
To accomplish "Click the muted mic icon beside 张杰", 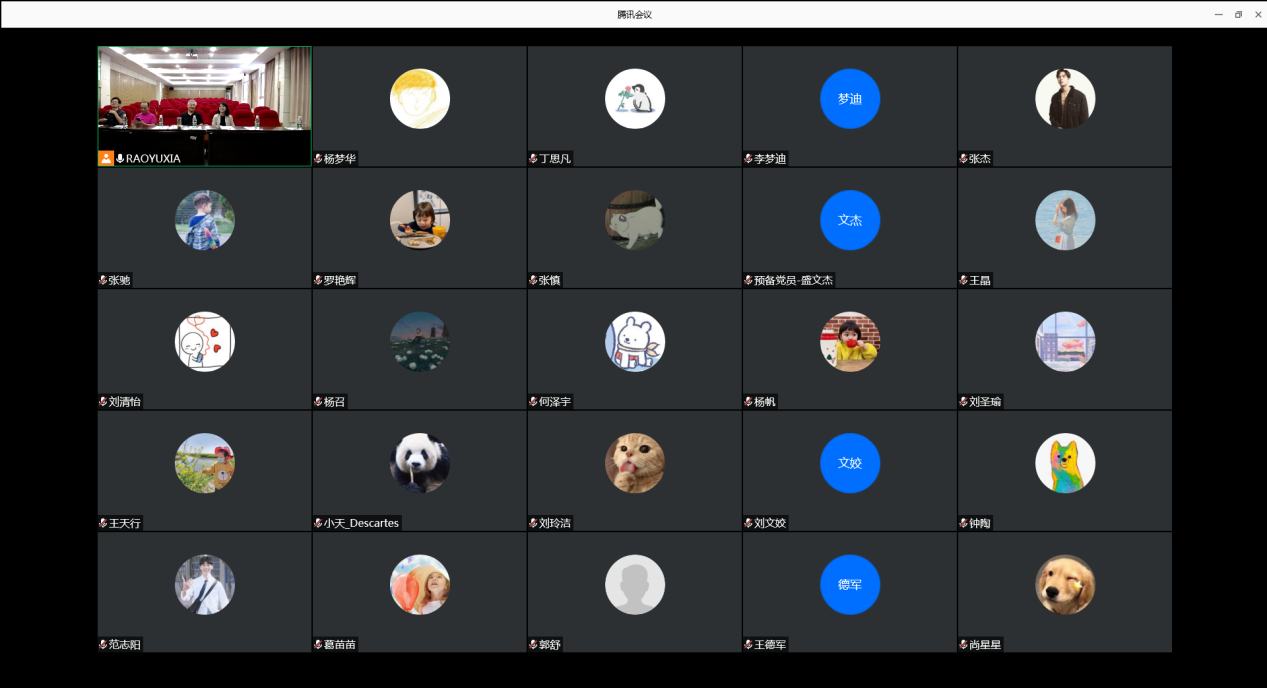I will [x=963, y=158].
